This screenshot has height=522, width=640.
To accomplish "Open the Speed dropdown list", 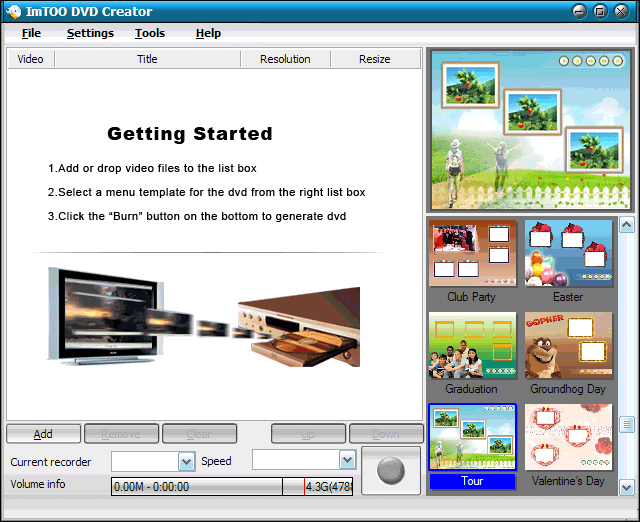I will tap(347, 461).
